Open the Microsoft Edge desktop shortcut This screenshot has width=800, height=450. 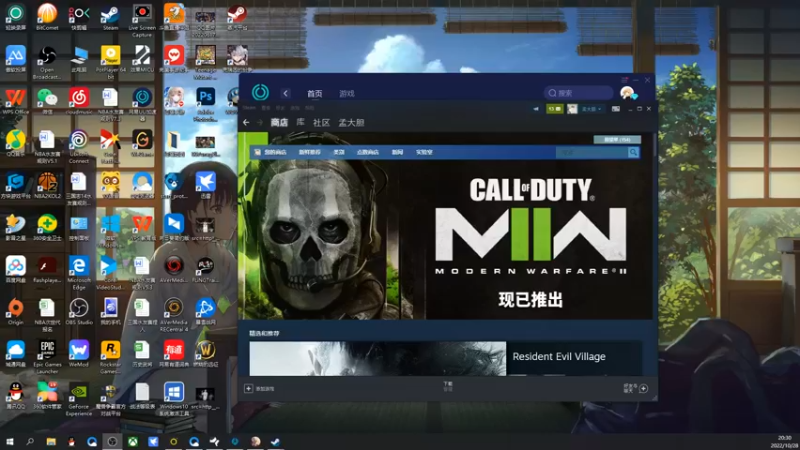(79, 271)
